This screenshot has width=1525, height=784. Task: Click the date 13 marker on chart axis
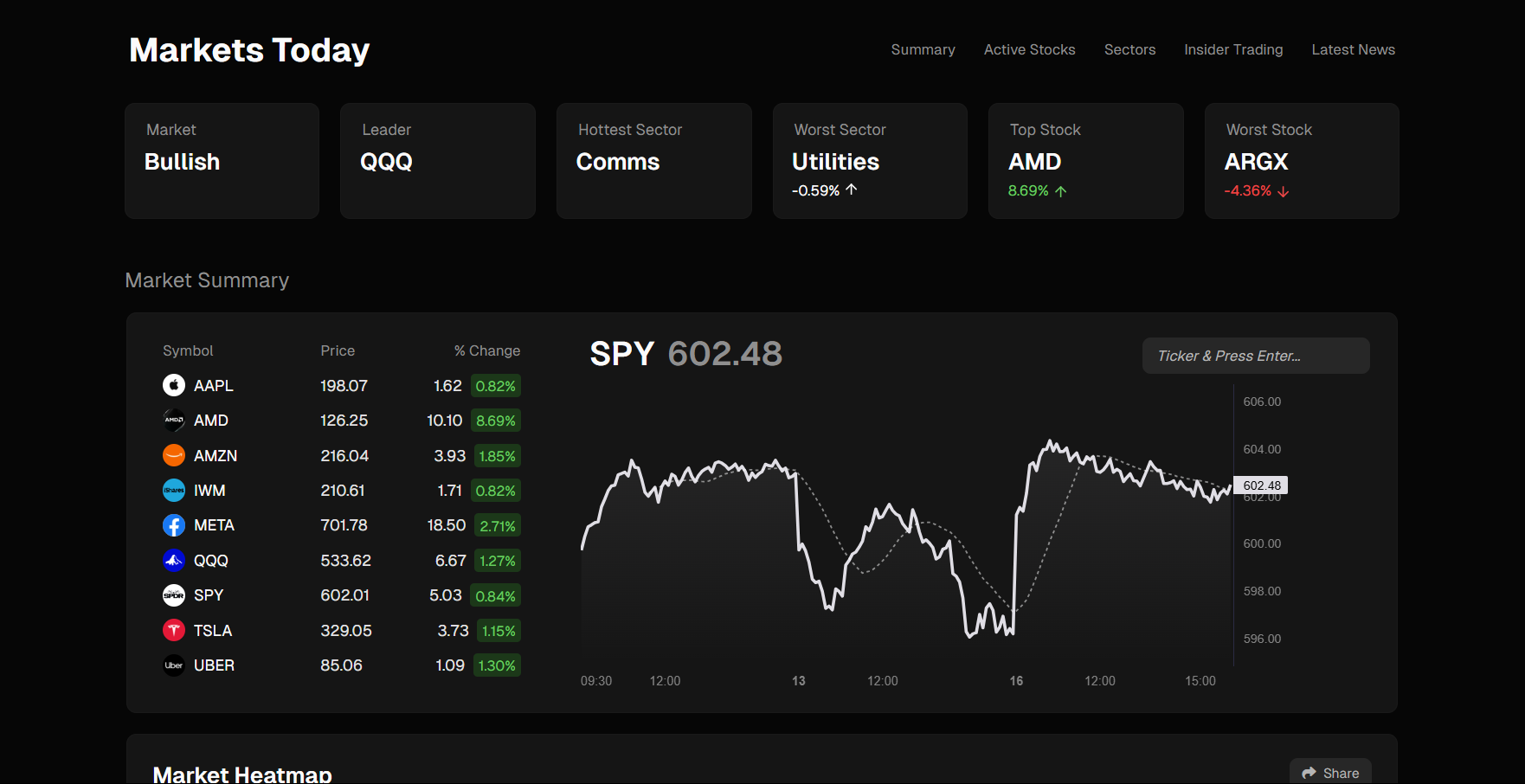pos(798,681)
